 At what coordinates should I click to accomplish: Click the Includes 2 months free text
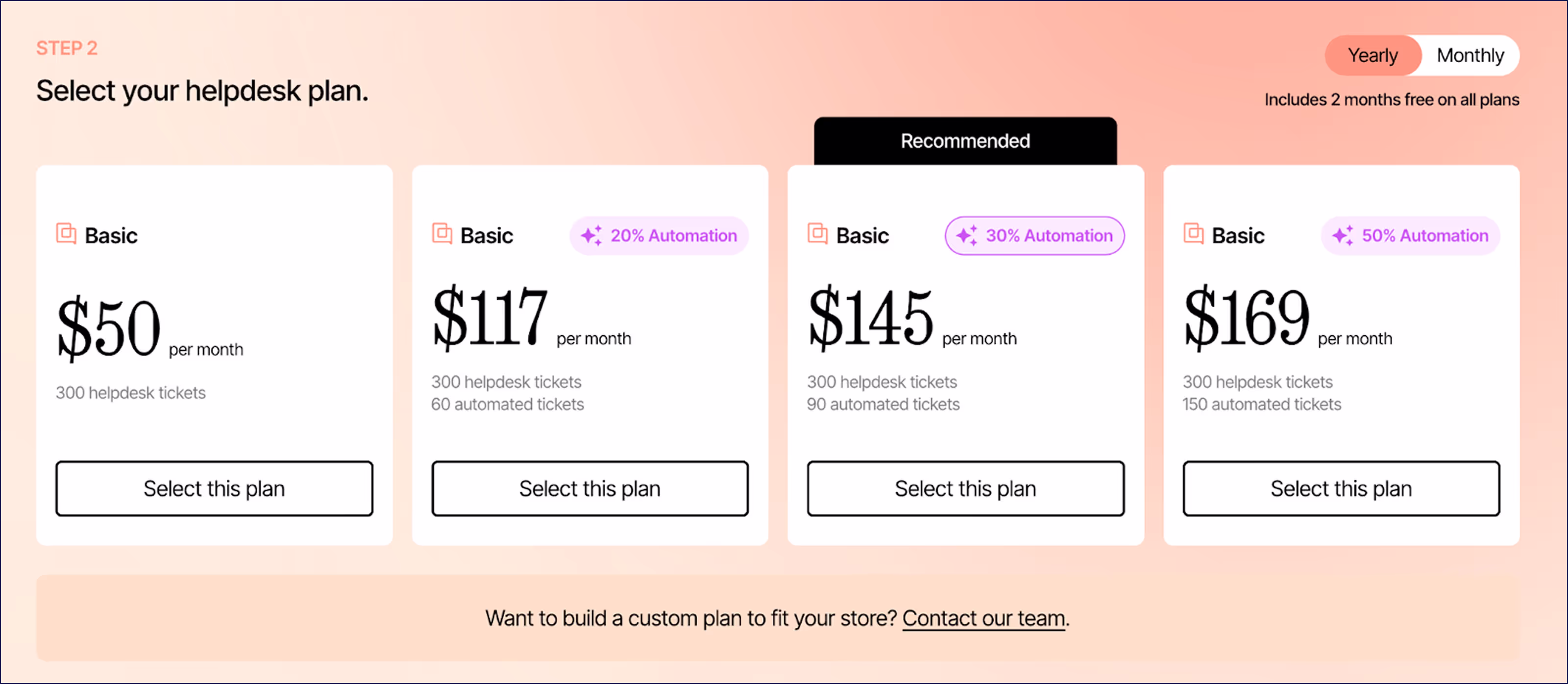(1392, 99)
